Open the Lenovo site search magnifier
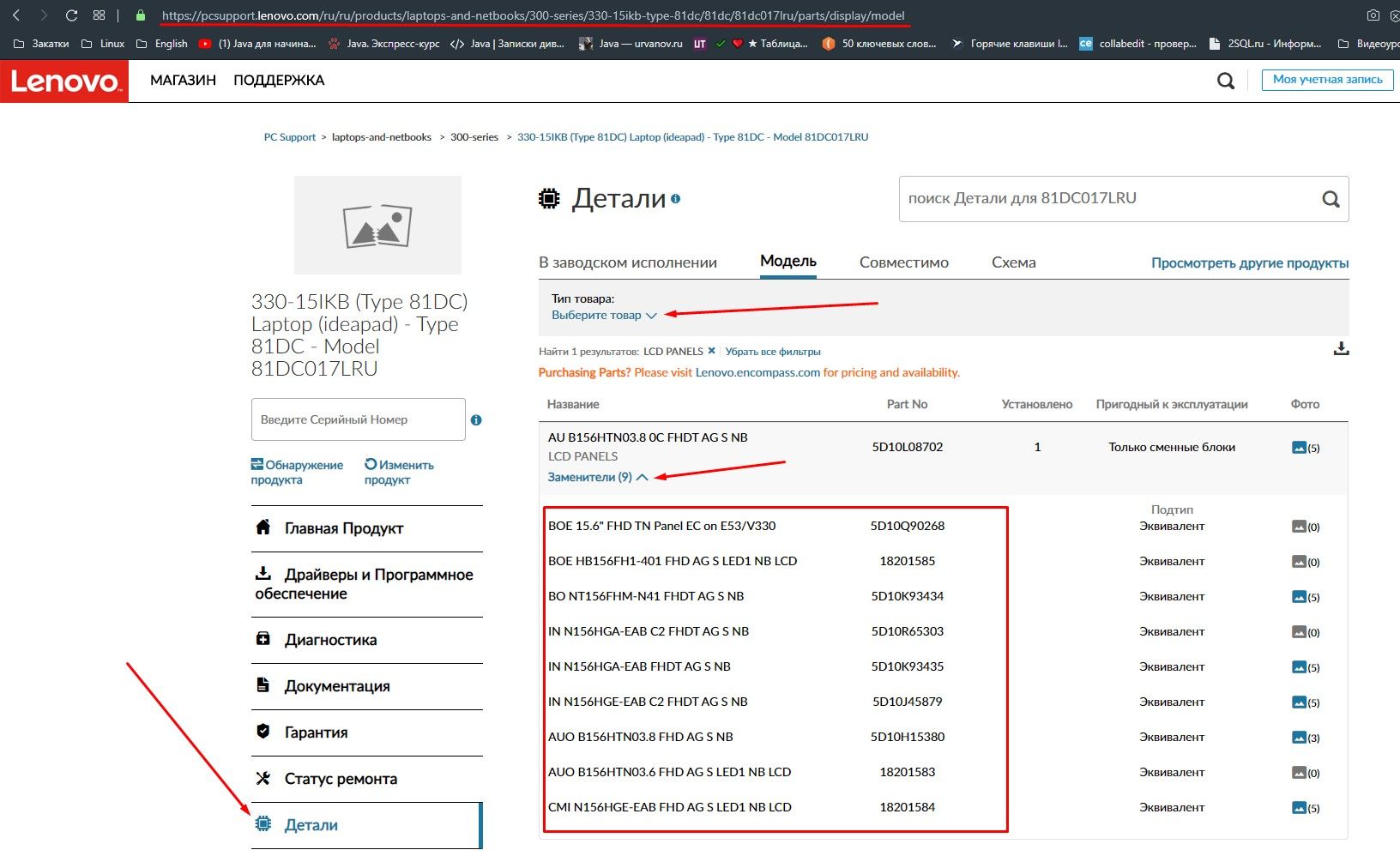 click(1226, 81)
